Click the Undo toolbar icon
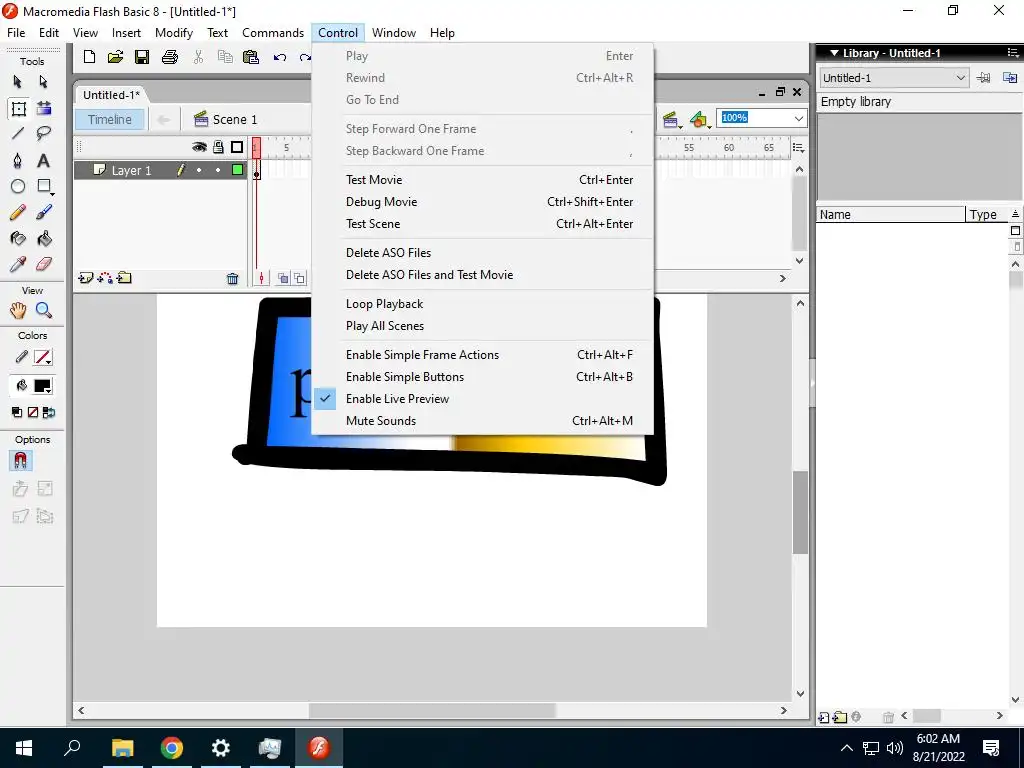This screenshot has height=768, width=1024. [x=280, y=57]
